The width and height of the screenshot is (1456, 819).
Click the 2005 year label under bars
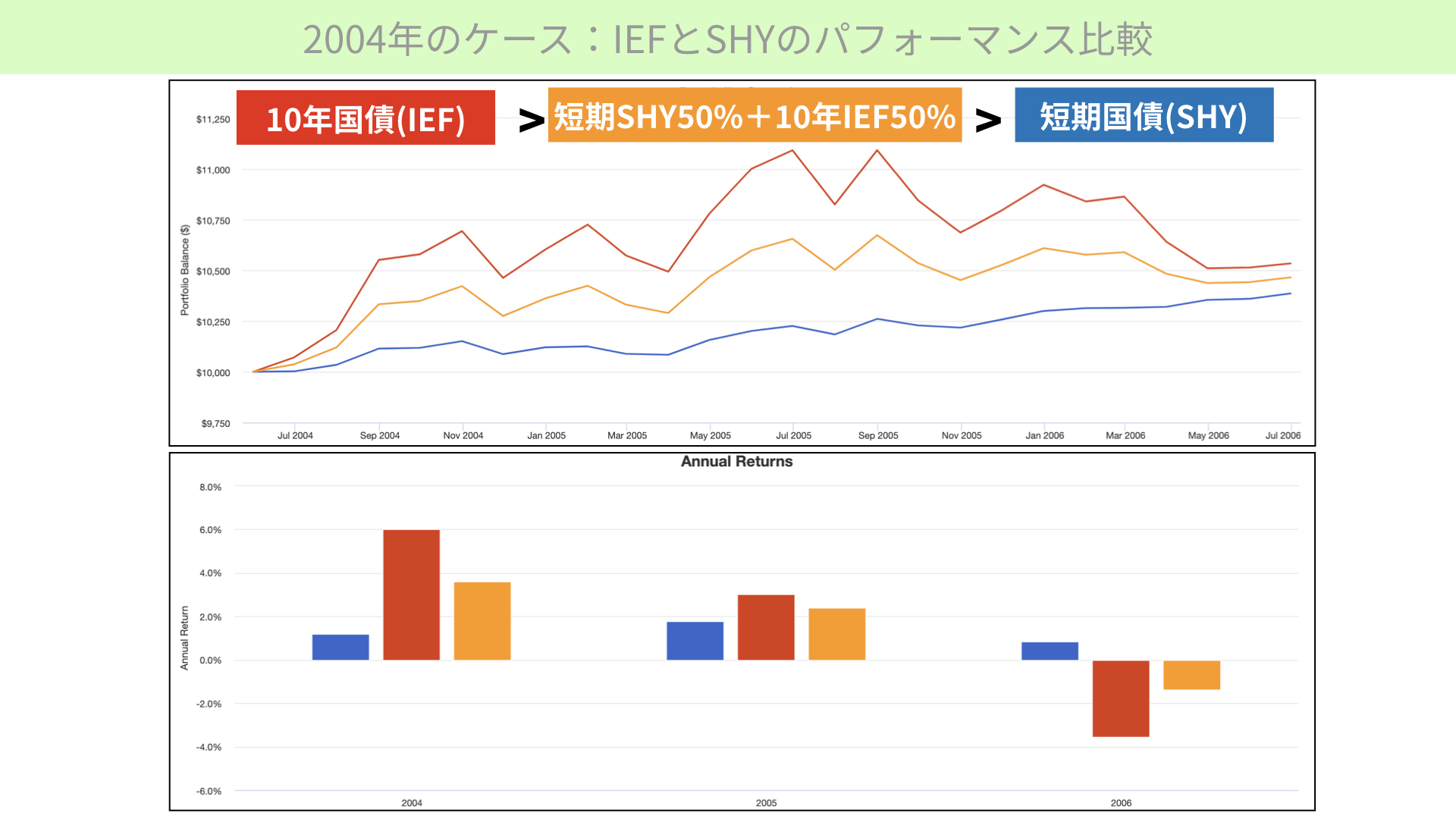click(x=766, y=803)
